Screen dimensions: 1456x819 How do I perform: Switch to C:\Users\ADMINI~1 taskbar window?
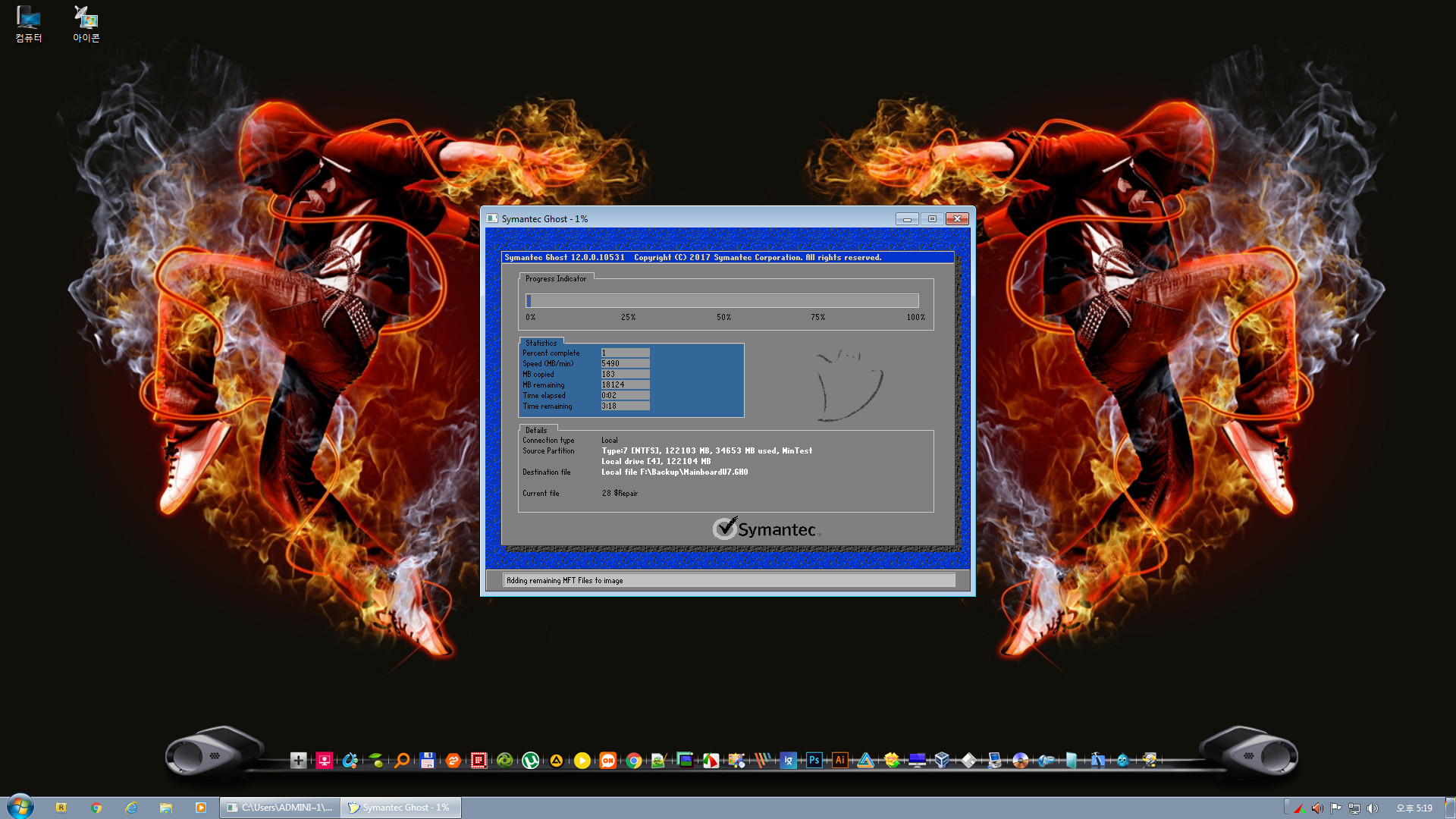point(280,808)
